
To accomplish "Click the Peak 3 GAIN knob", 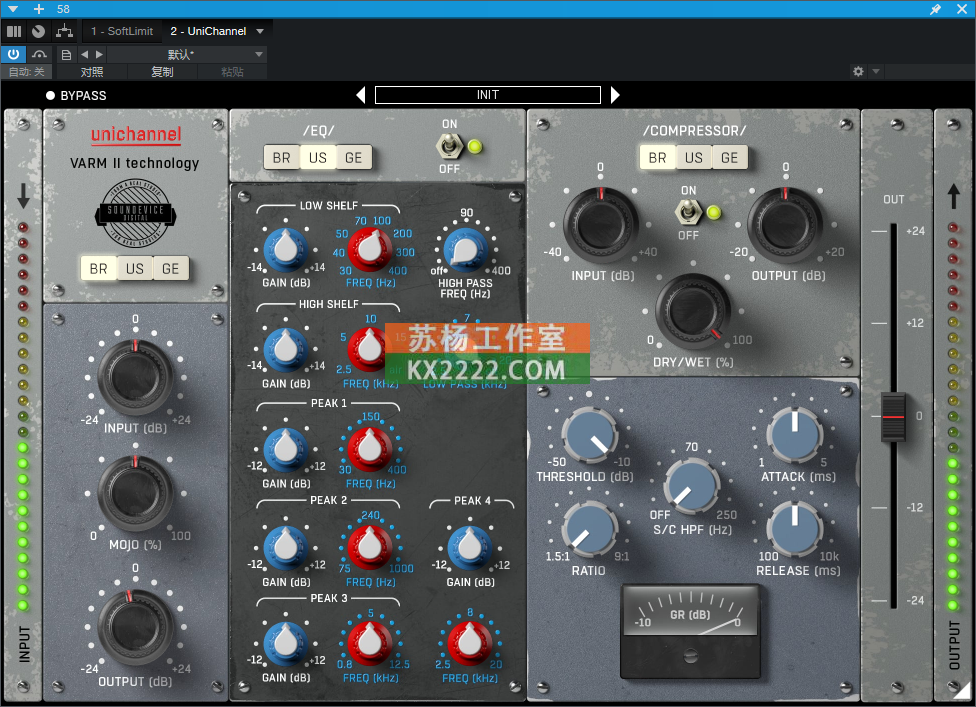I will [x=286, y=644].
